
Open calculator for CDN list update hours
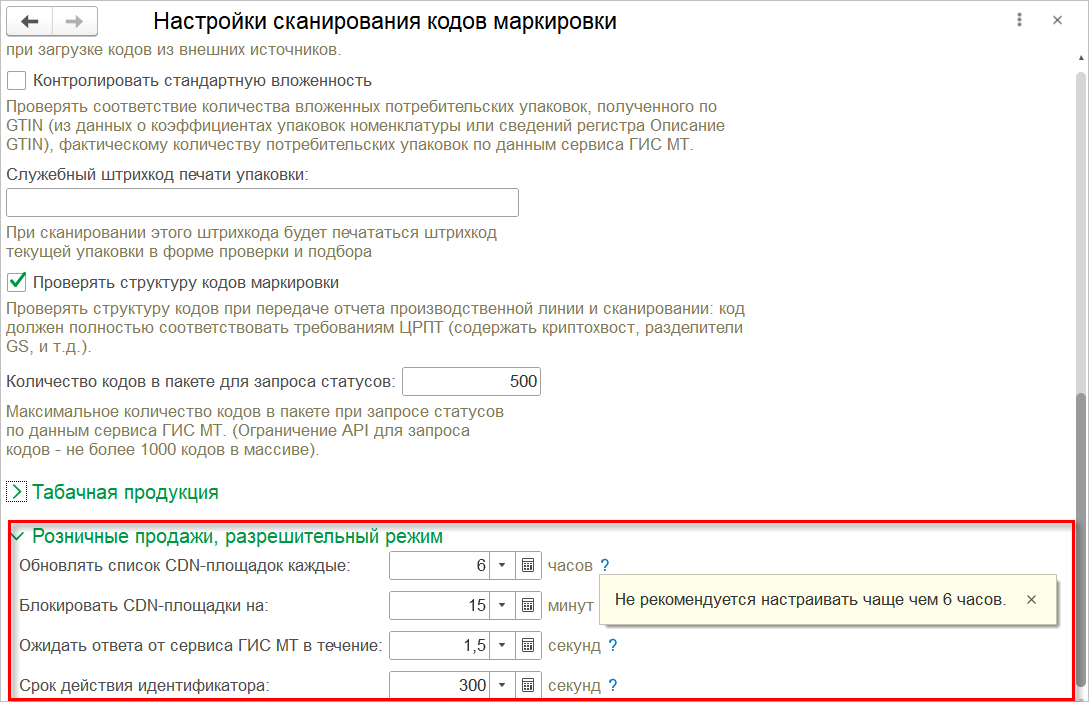pos(528,565)
